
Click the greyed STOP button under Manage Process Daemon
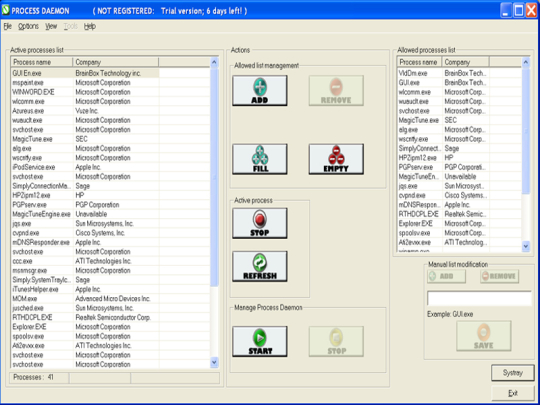click(336, 341)
